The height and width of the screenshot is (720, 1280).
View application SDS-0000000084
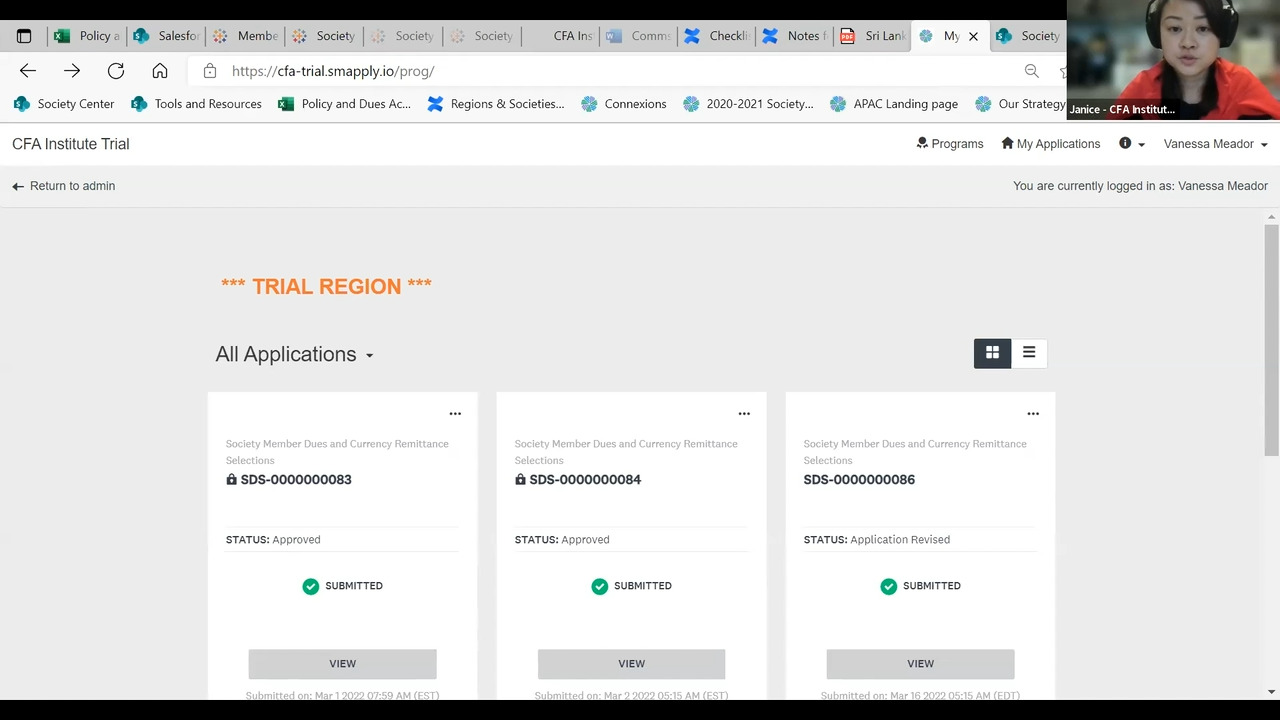(x=631, y=664)
